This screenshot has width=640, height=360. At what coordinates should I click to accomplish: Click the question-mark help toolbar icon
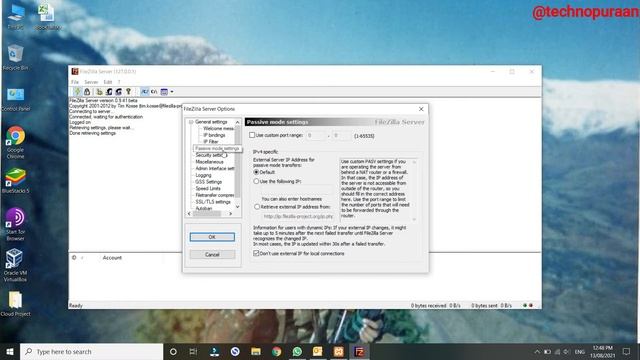pyautogui.click(x=129, y=91)
